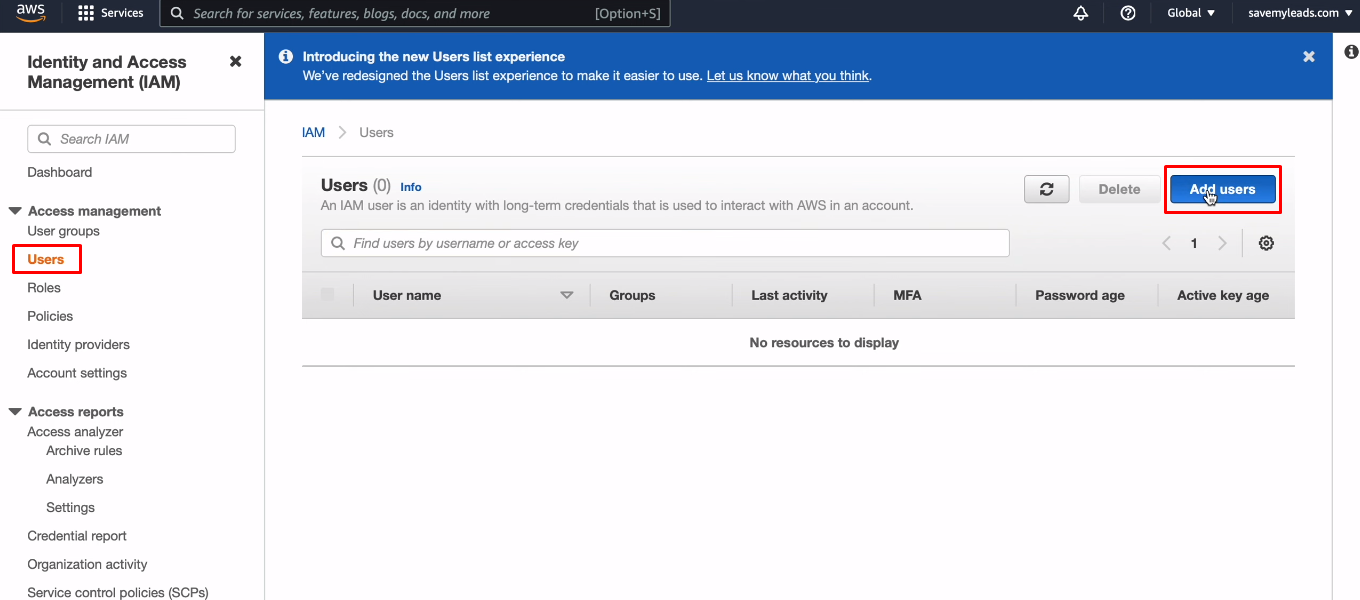The height and width of the screenshot is (600, 1360).
Task: Close the IAM navigation sidebar
Action: click(235, 62)
